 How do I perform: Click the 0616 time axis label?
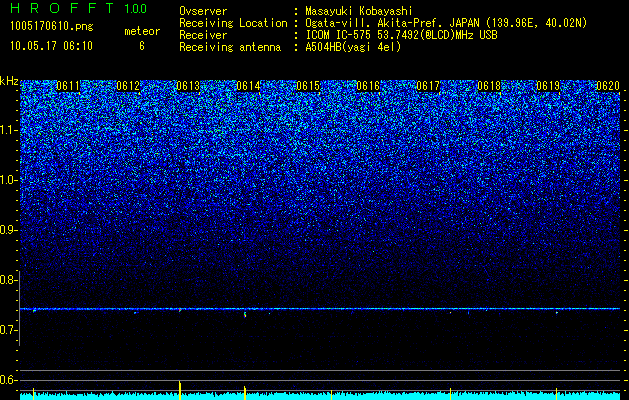click(368, 86)
